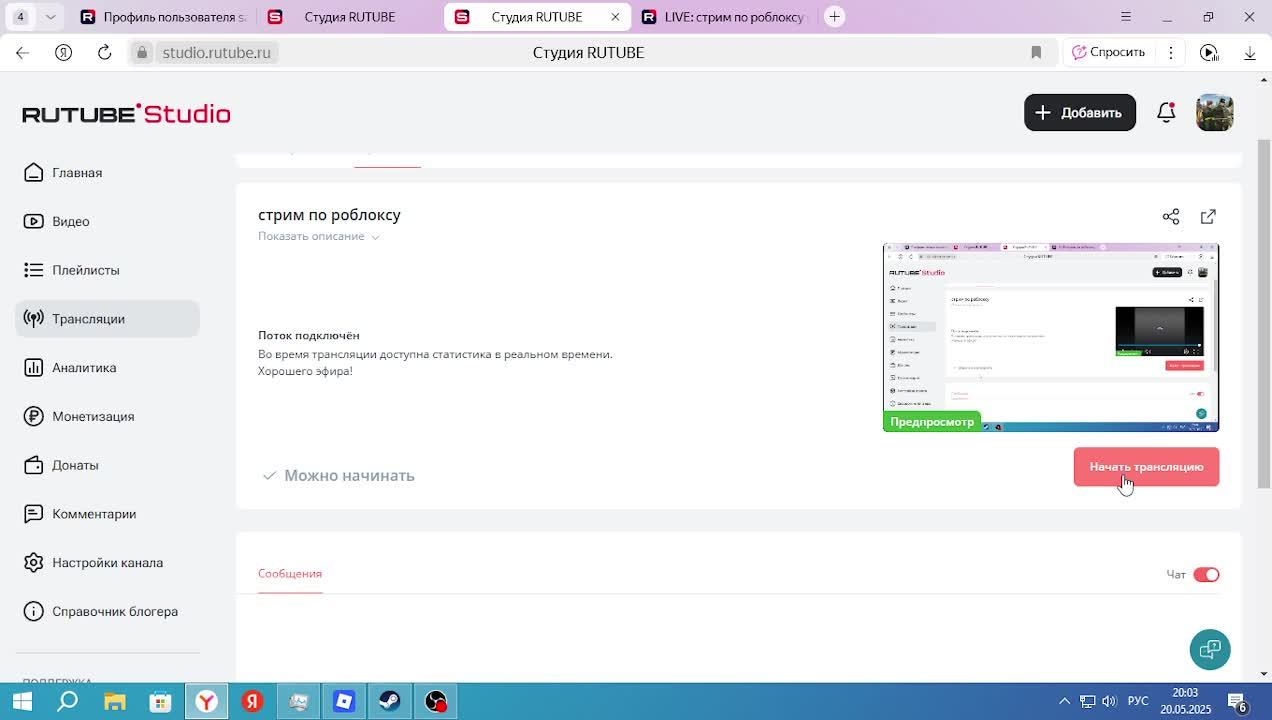Click the Трансляции broadcast icon
Screen dimensions: 1272x720
(x=34, y=319)
